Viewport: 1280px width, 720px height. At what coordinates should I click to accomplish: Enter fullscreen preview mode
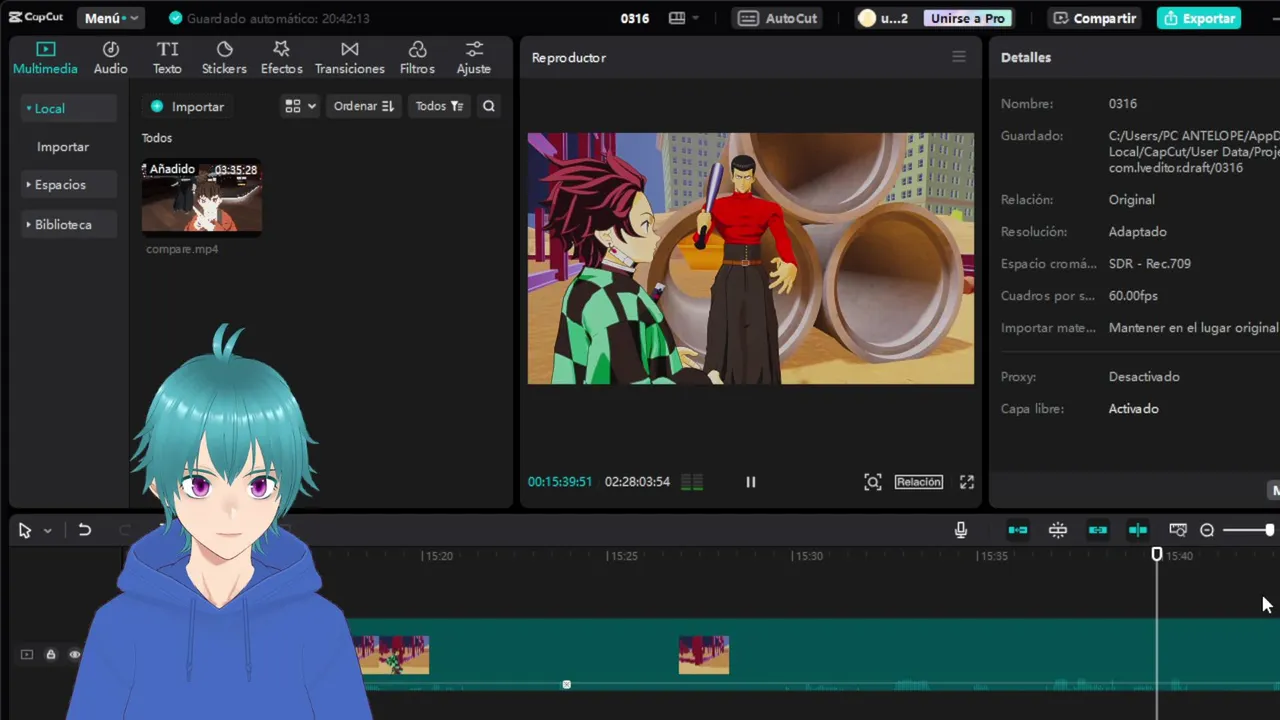pyautogui.click(x=967, y=482)
